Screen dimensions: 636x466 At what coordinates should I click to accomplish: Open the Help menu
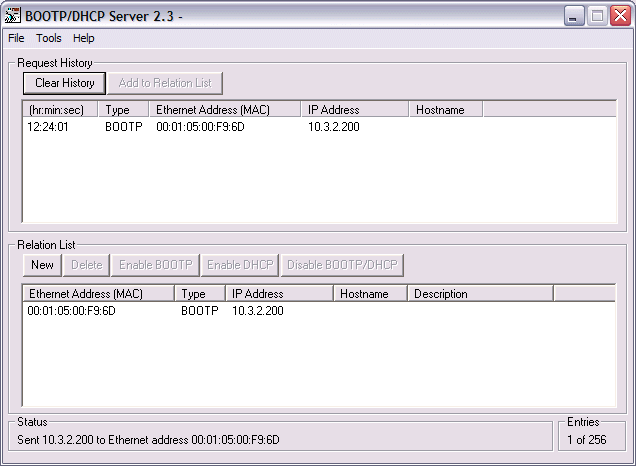84,38
